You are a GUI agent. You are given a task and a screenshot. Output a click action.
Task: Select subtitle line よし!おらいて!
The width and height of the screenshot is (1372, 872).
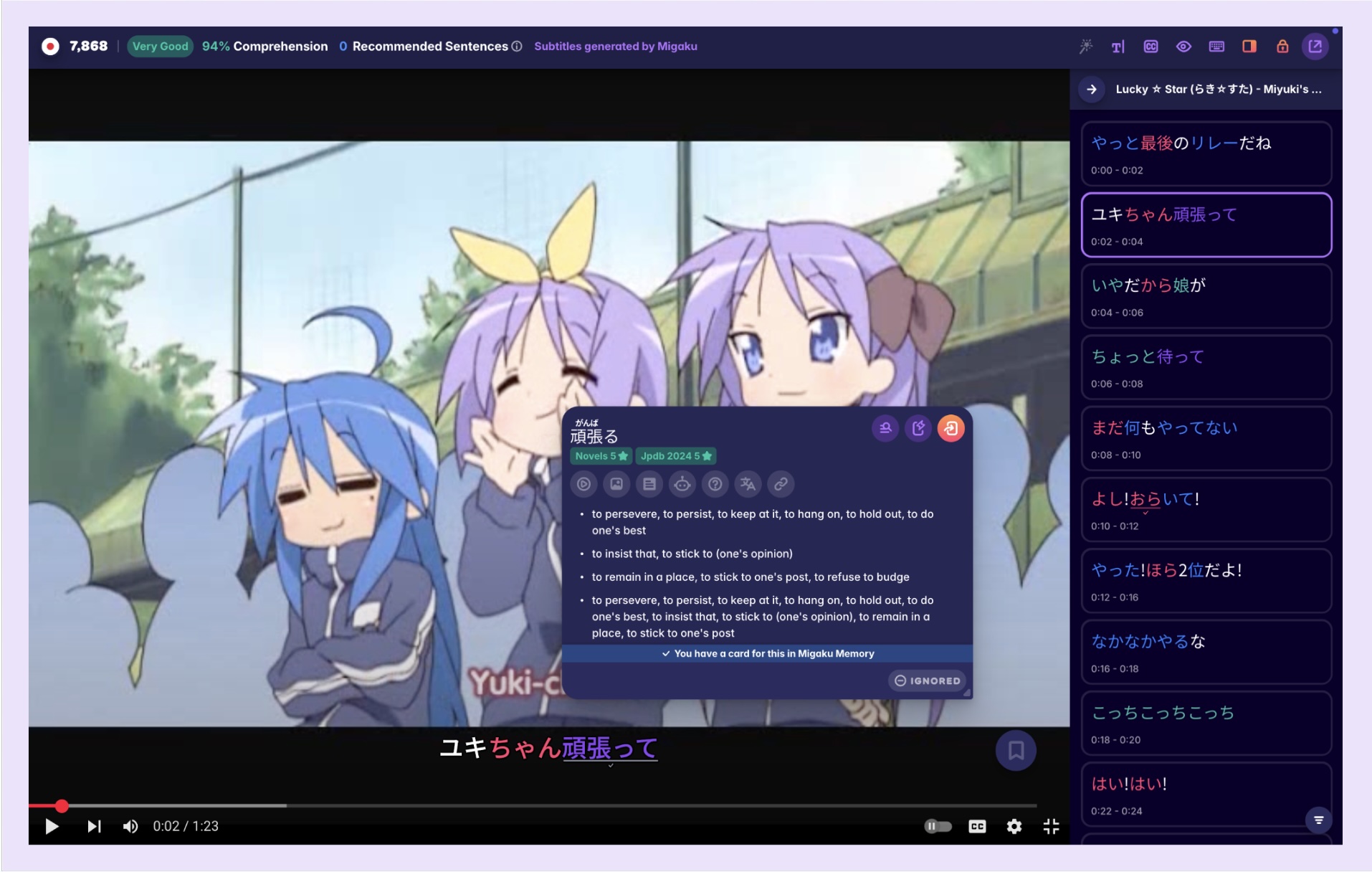[1206, 509]
